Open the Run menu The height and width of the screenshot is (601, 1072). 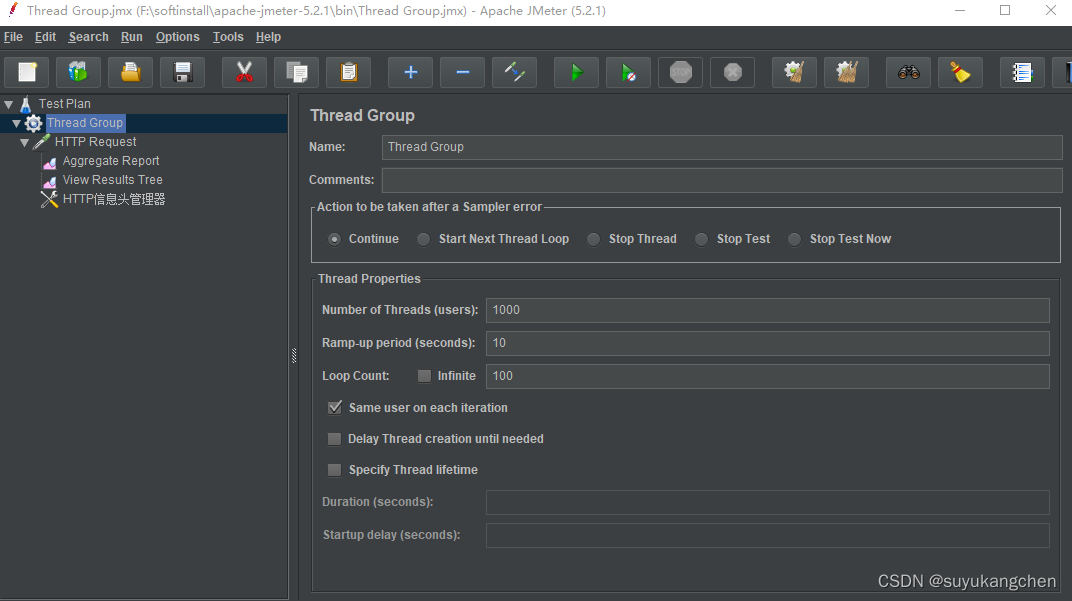coord(131,37)
